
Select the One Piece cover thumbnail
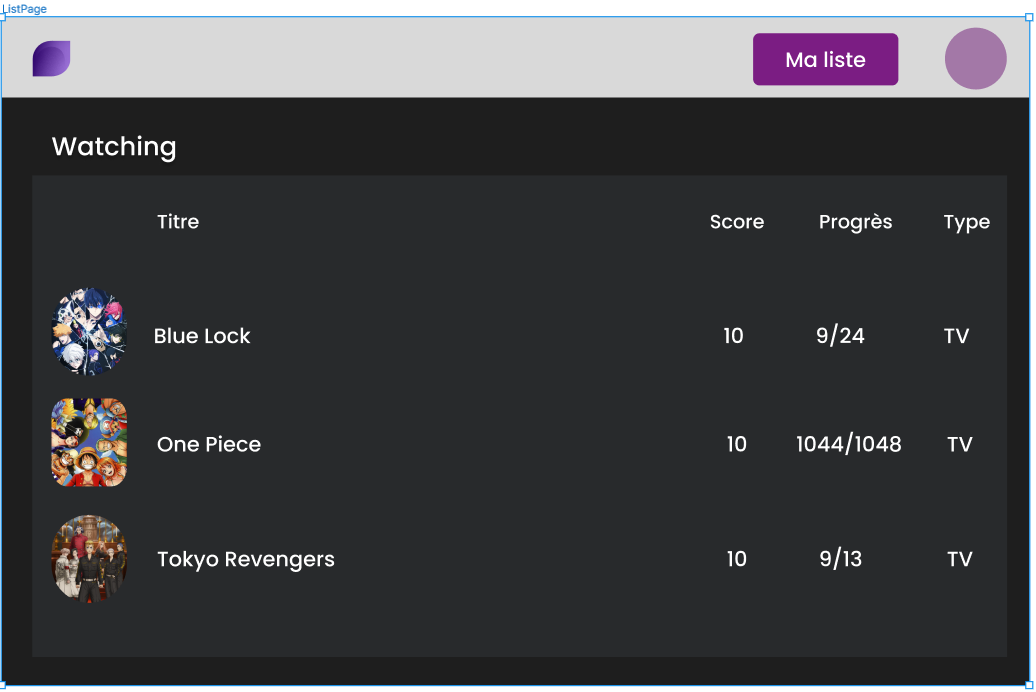[x=89, y=442]
